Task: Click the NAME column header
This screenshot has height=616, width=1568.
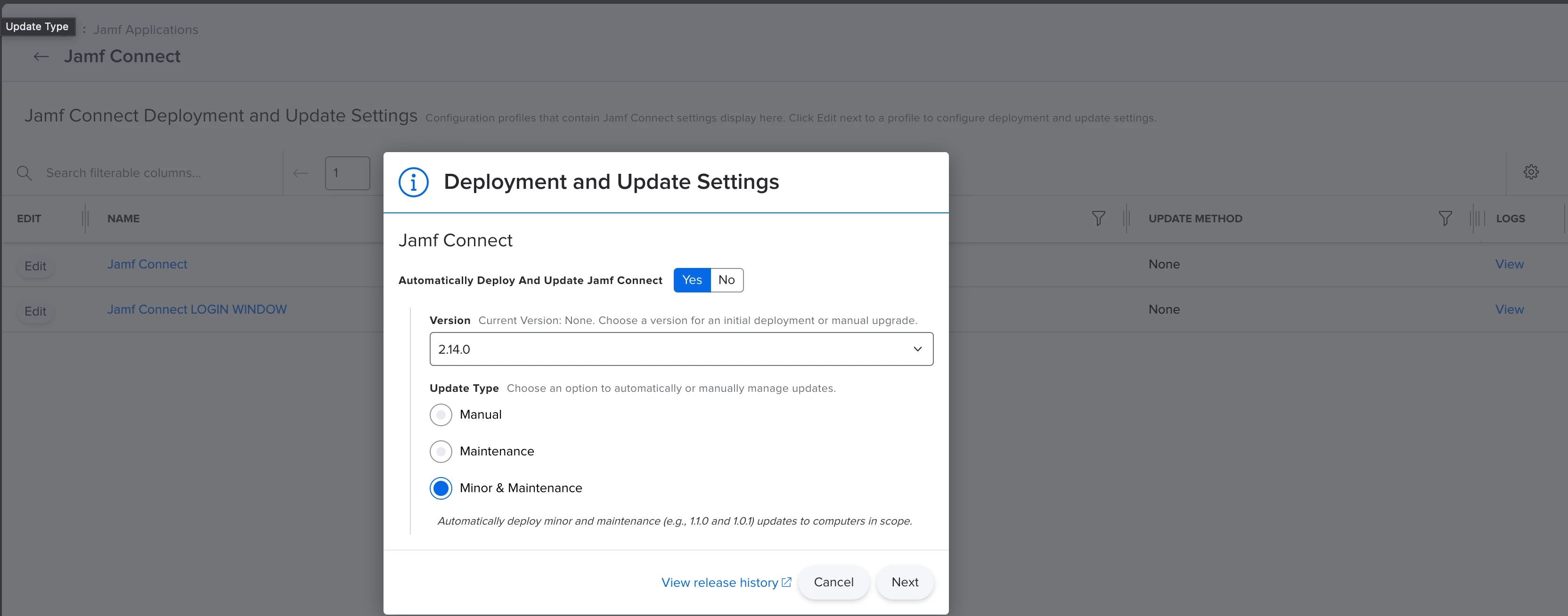Action: [123, 219]
